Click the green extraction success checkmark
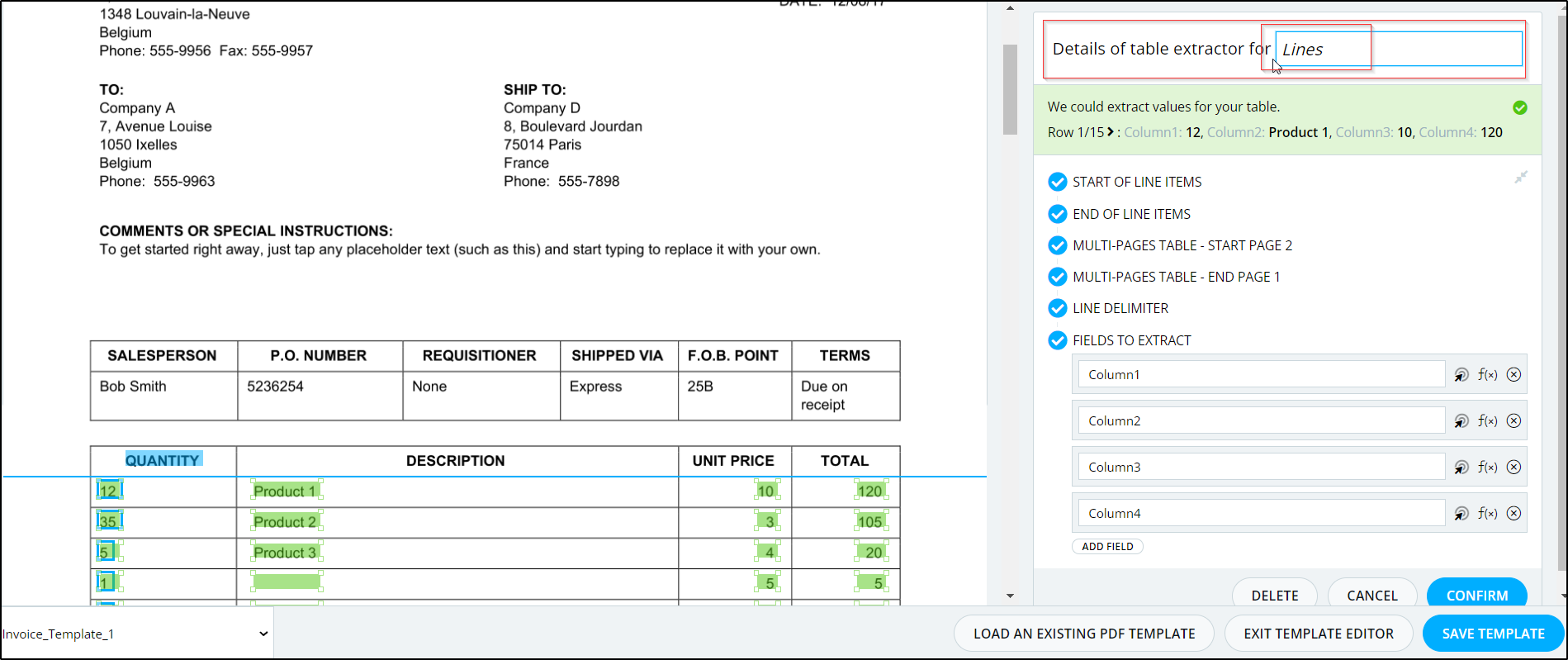Image resolution: width=1568 pixels, height=660 pixels. coord(1520,107)
